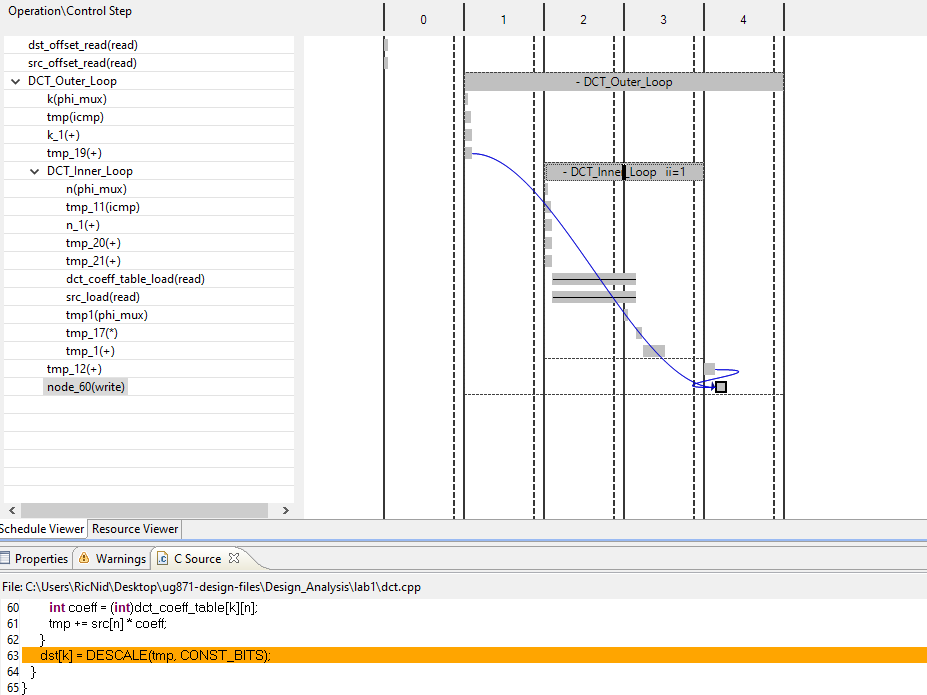
Task: Click the C Source file icon
Action: [x=162, y=558]
